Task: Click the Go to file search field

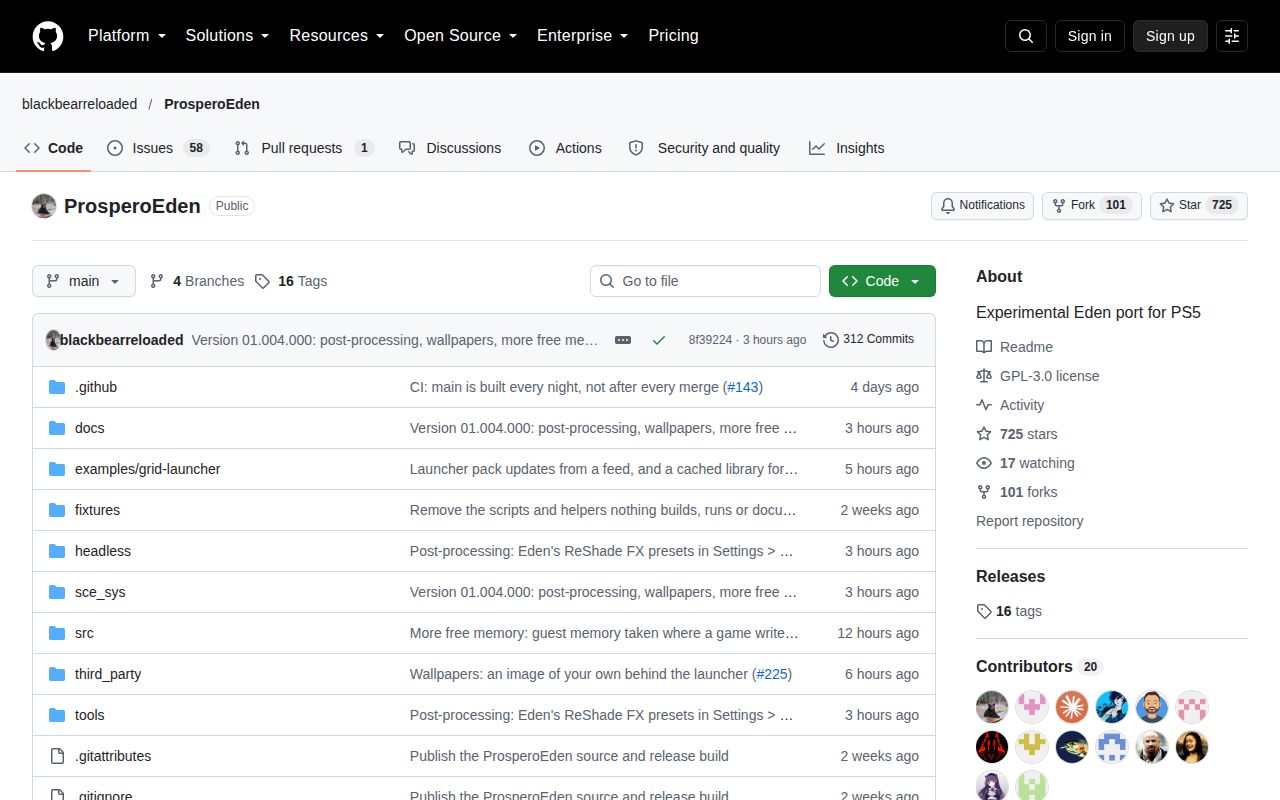Action: [705, 281]
